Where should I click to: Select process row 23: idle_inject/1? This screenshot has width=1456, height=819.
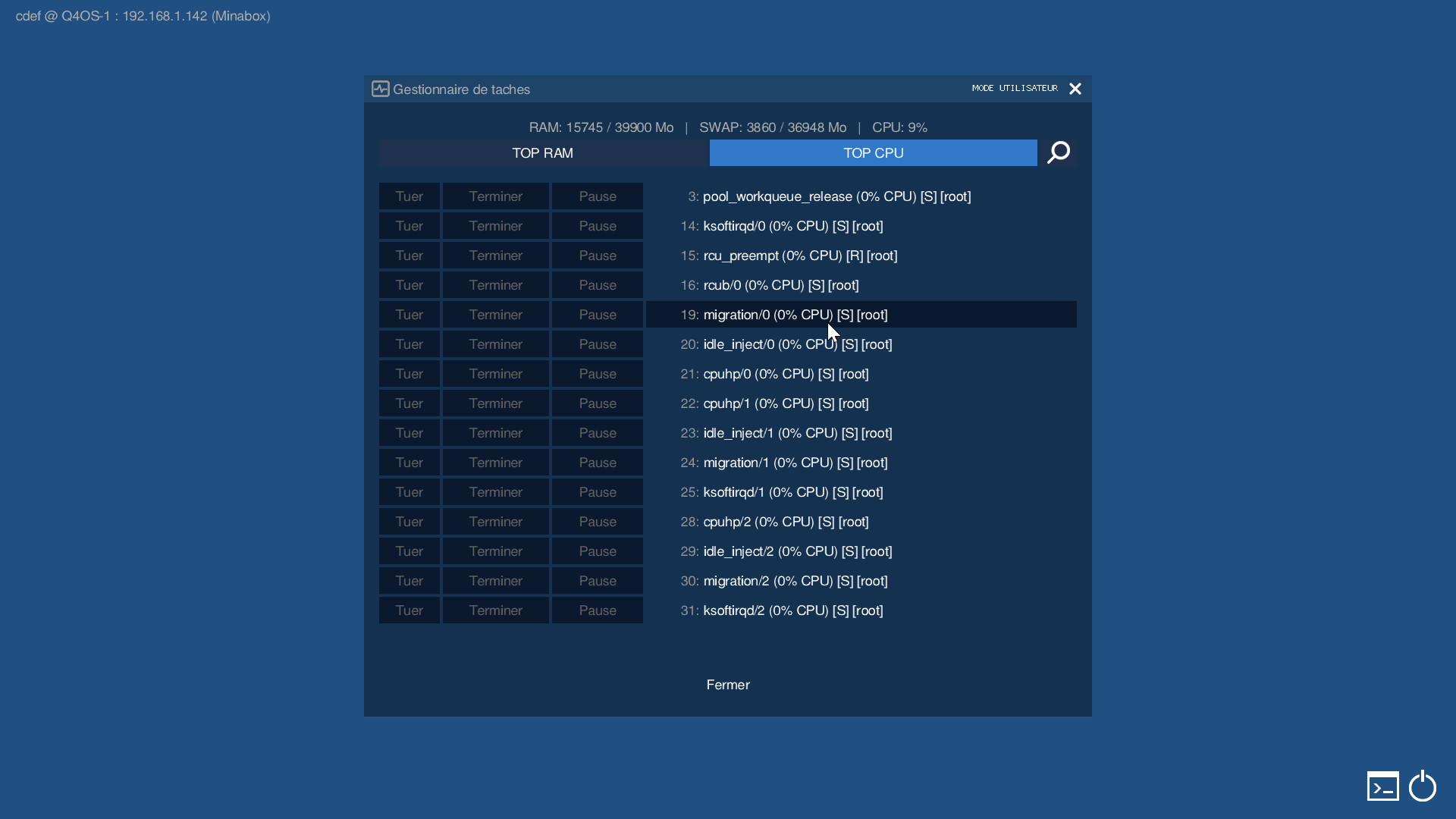[861, 433]
